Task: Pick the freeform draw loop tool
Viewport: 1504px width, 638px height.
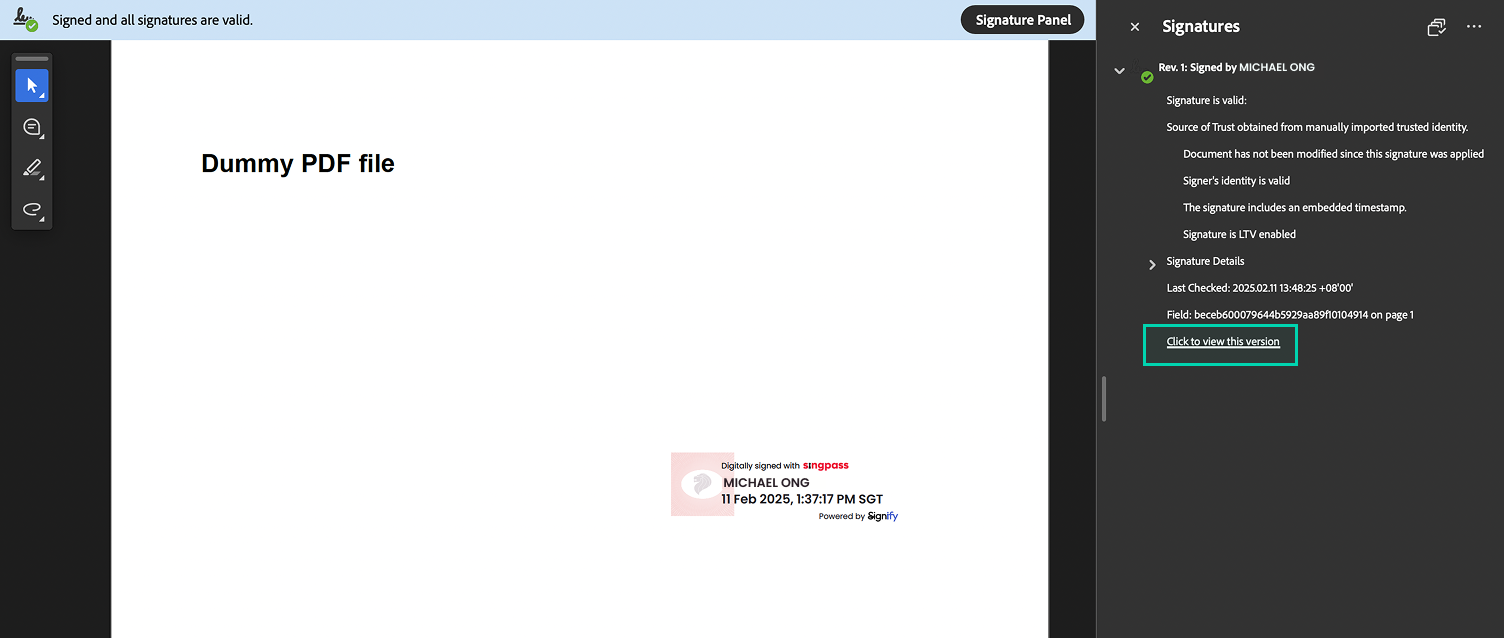Action: coord(31,209)
